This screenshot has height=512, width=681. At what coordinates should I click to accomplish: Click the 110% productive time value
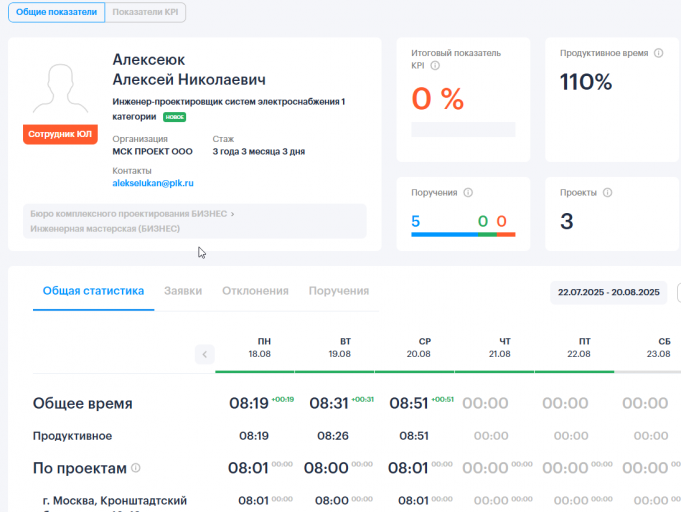point(586,82)
